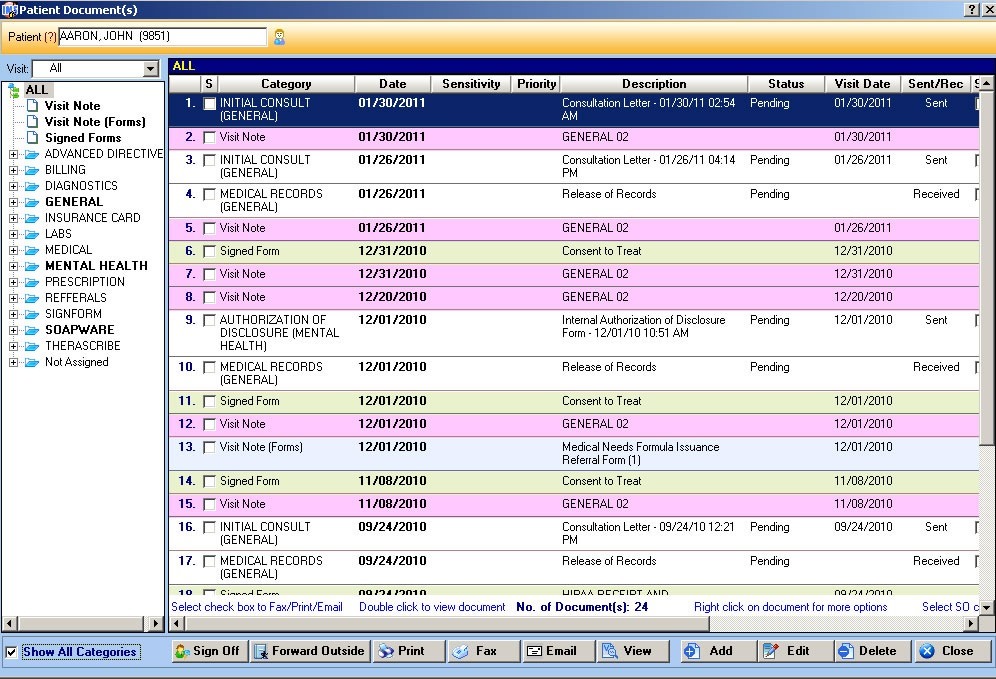Click the Print printer icon

[x=385, y=651]
